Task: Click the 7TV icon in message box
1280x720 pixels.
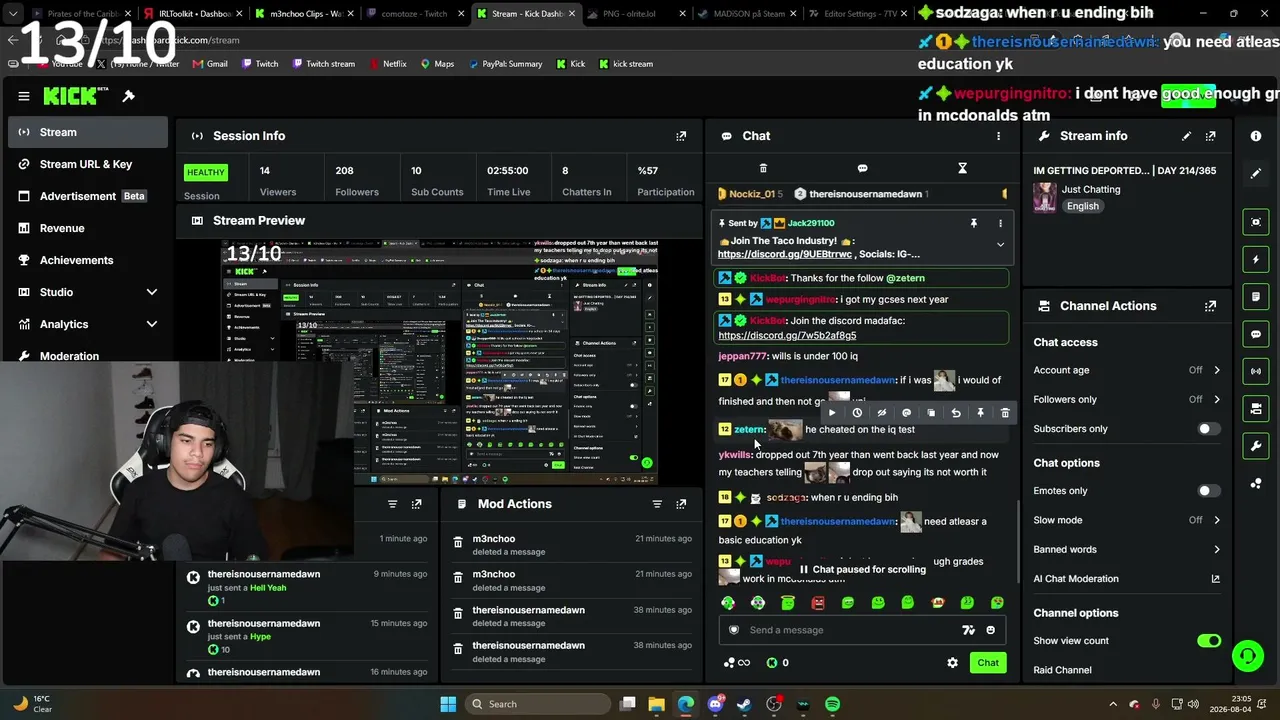Action: click(x=968, y=630)
